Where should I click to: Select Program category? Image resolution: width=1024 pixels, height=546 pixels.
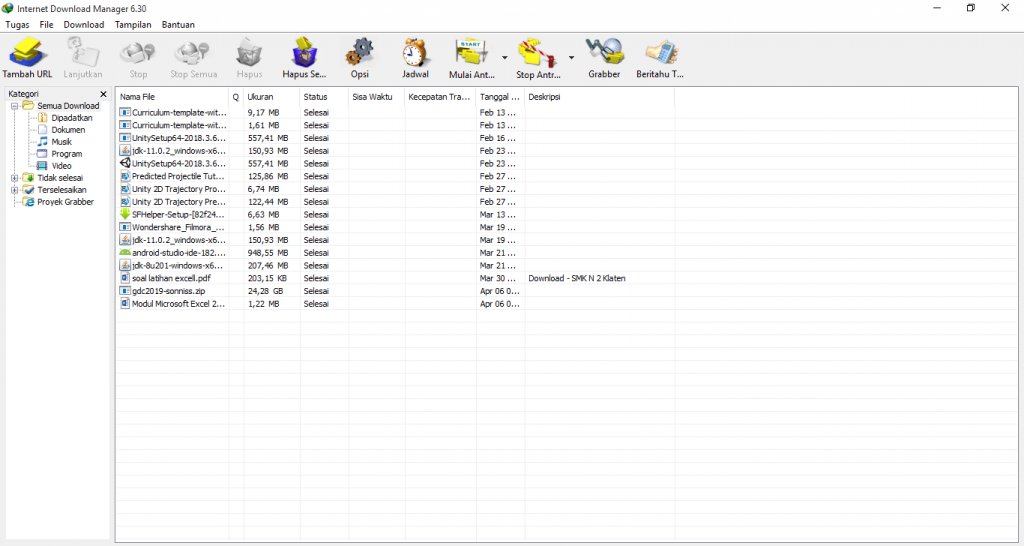67,154
